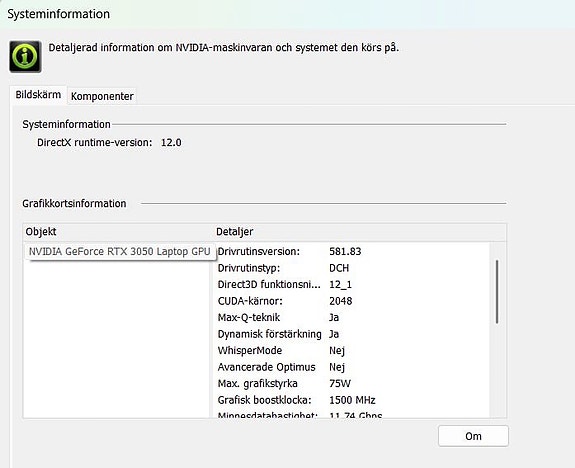Click the Systeminformation window title

click(x=59, y=14)
